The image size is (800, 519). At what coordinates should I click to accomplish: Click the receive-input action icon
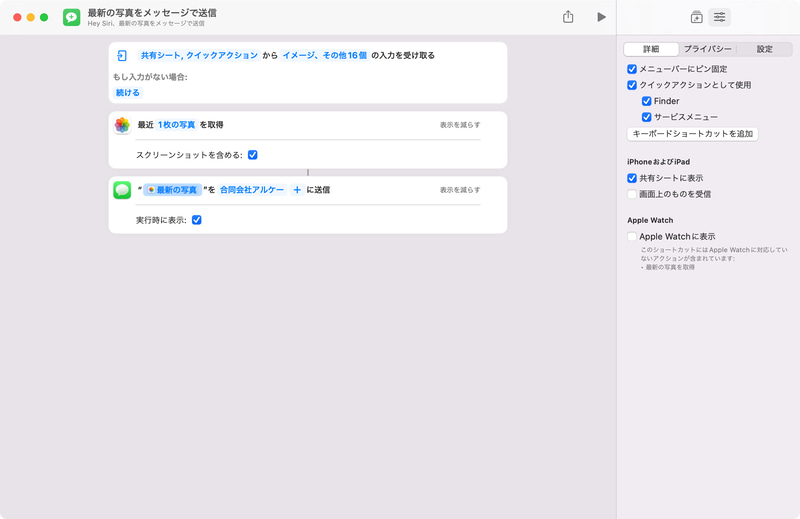click(x=122, y=55)
